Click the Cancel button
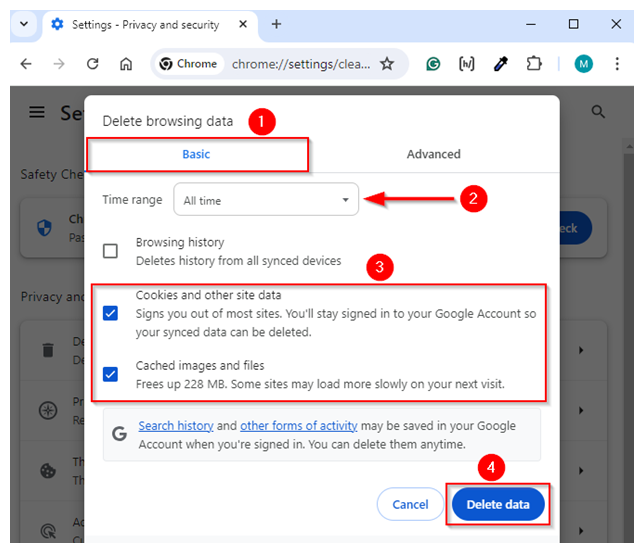Image resolution: width=644 pixels, height=553 pixels. [x=410, y=504]
